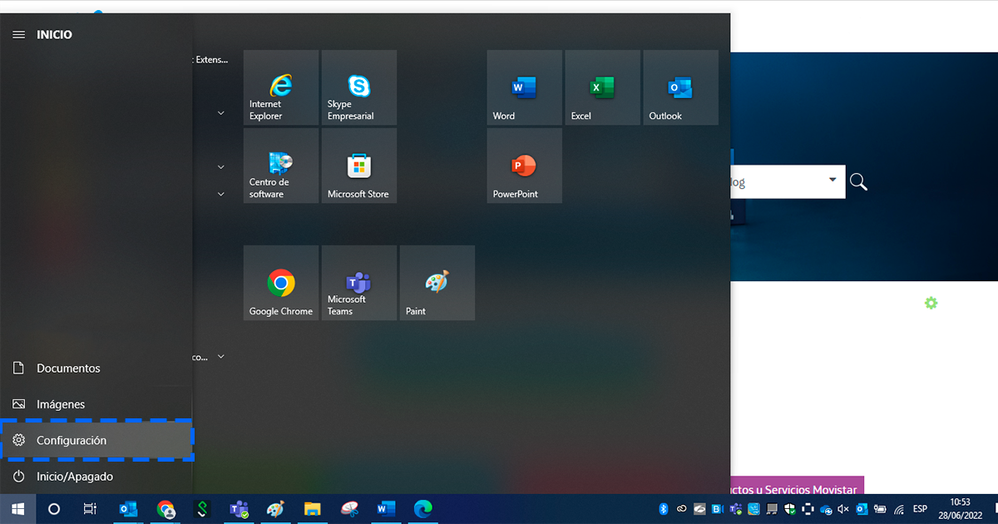
Task: Open the Internet Explorer tile
Action: (x=281, y=88)
